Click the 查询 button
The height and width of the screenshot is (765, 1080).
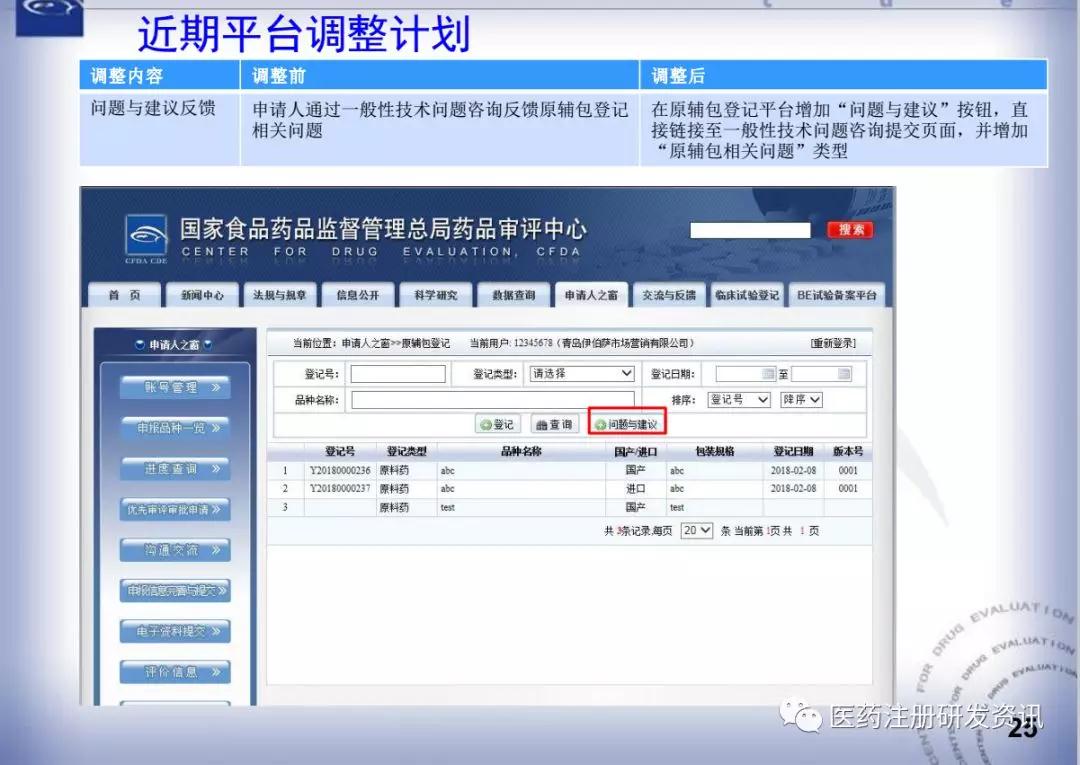tap(554, 424)
